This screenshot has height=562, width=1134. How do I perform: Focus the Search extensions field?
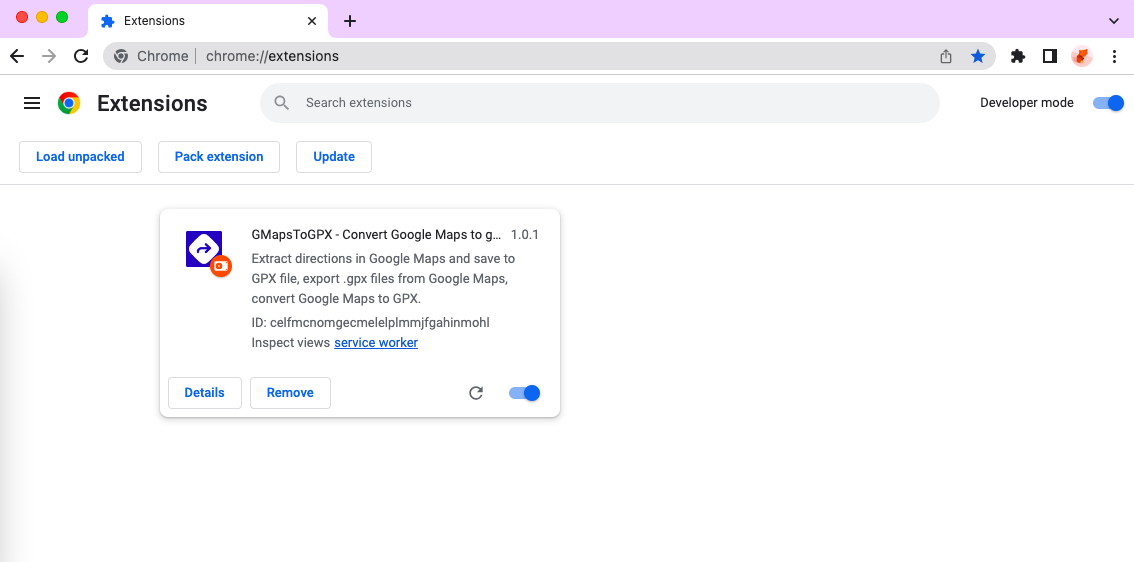[600, 103]
